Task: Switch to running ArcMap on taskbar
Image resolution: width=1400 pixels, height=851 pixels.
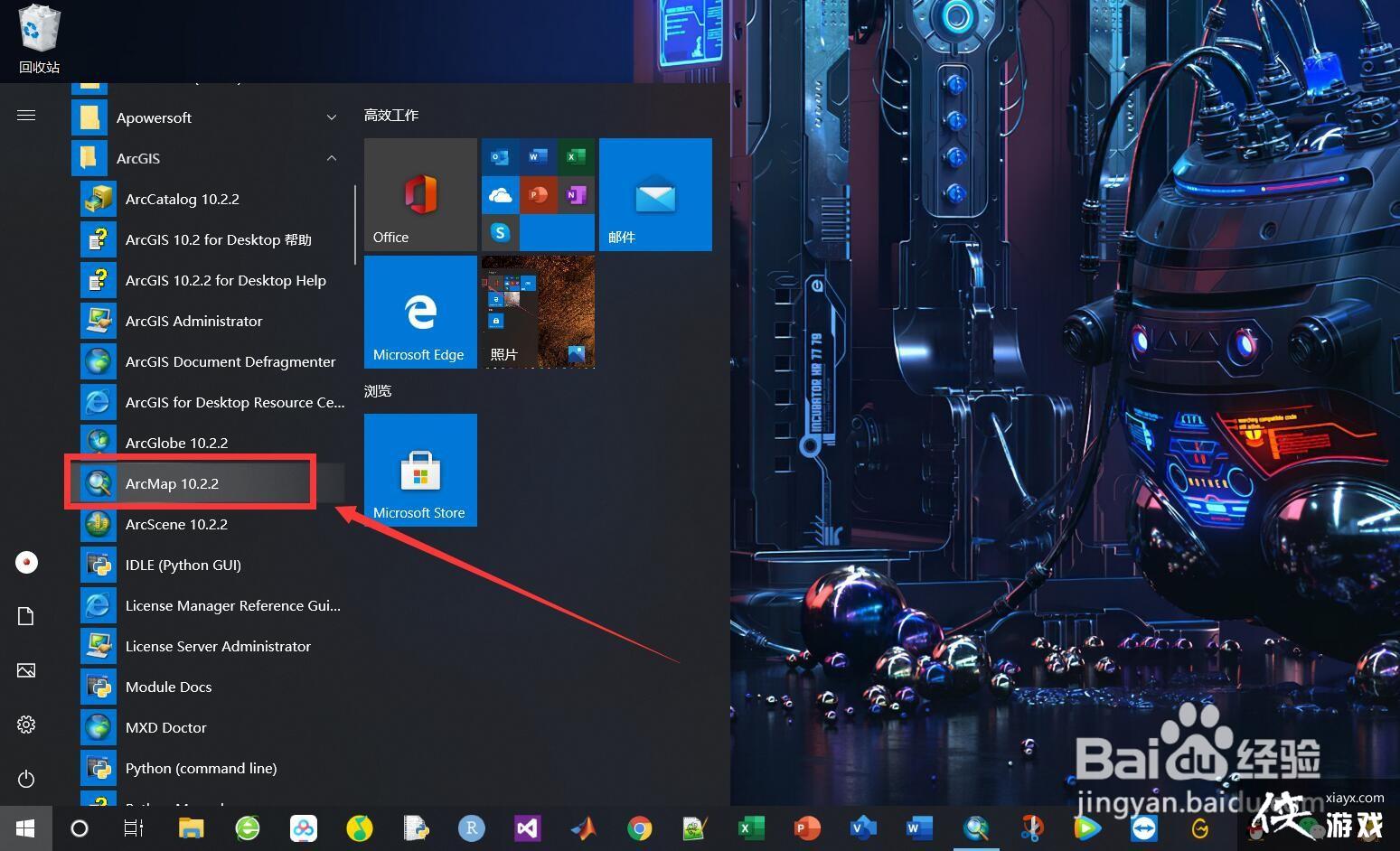Action: point(976,828)
